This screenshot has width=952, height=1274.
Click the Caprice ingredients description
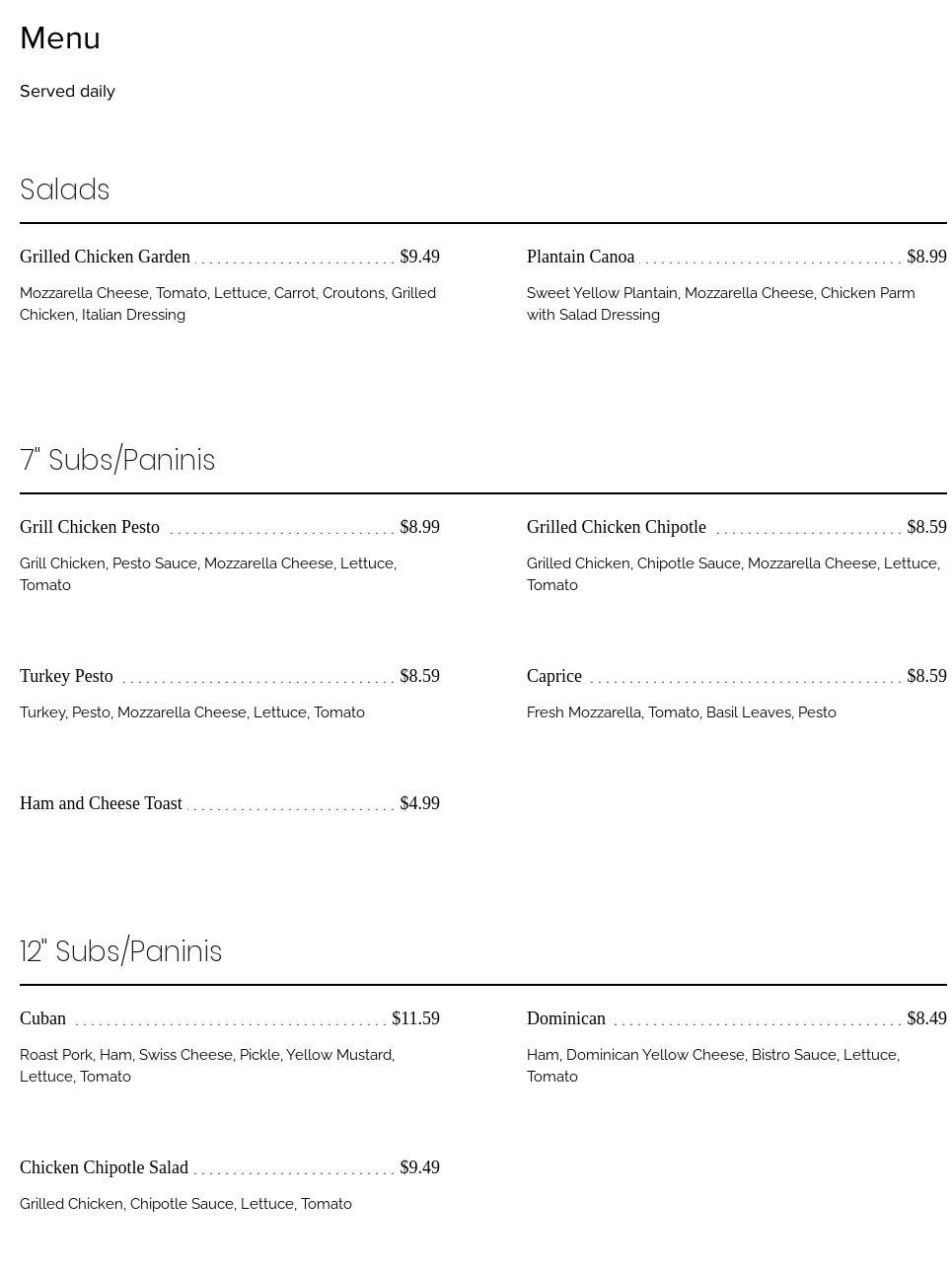[x=681, y=712]
